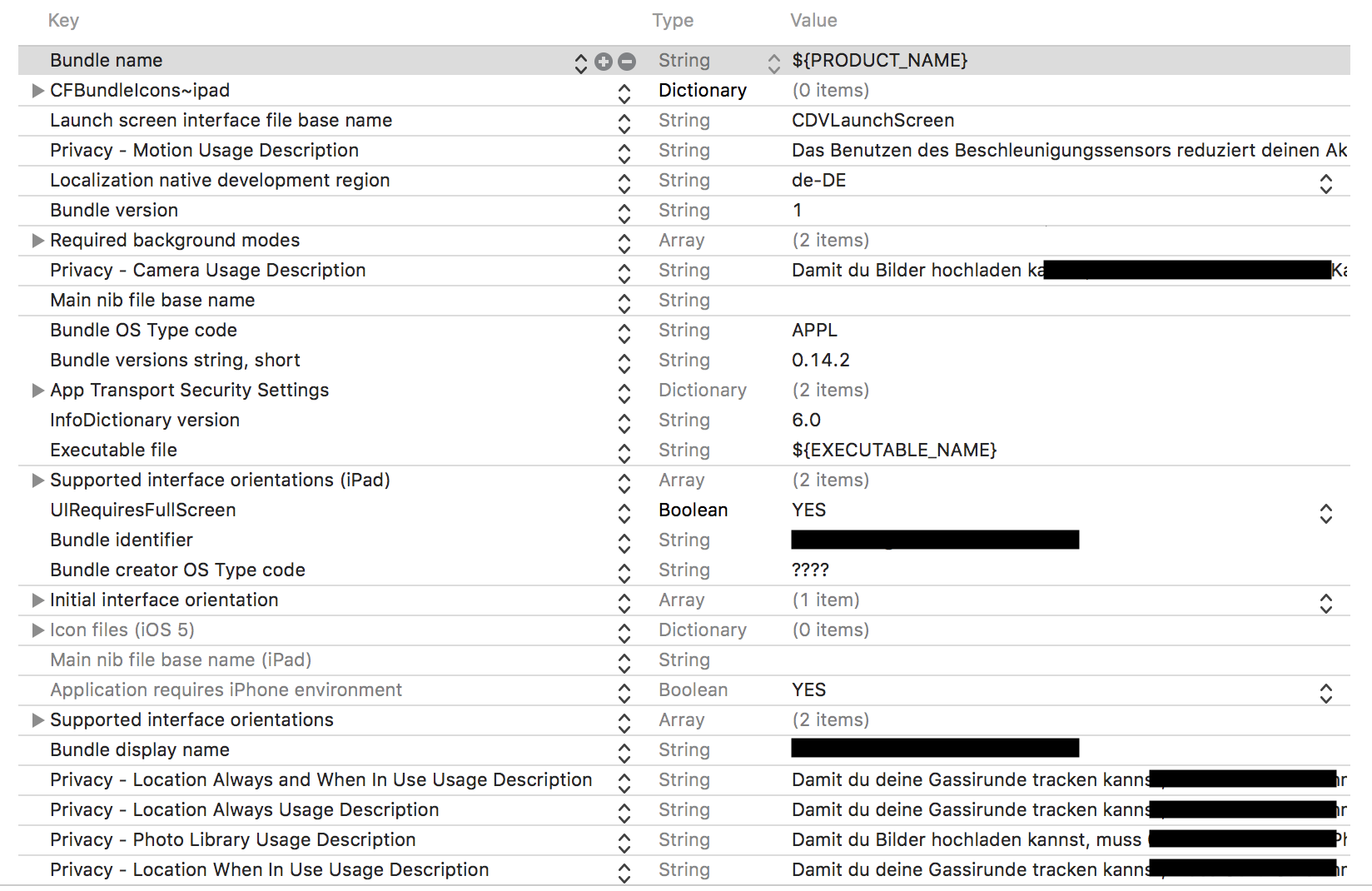Select the ${EXECUTABLE_NAME} value
The image size is (1372, 891).
tap(894, 450)
